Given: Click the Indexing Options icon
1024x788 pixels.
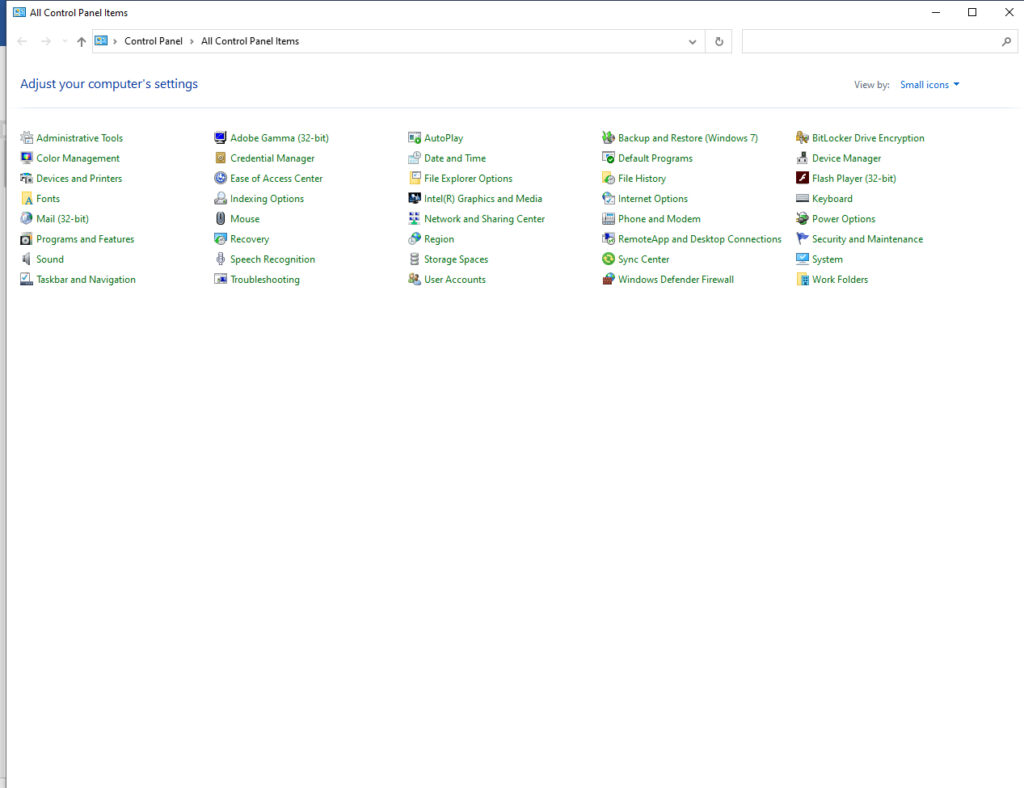Looking at the screenshot, I should pos(220,198).
